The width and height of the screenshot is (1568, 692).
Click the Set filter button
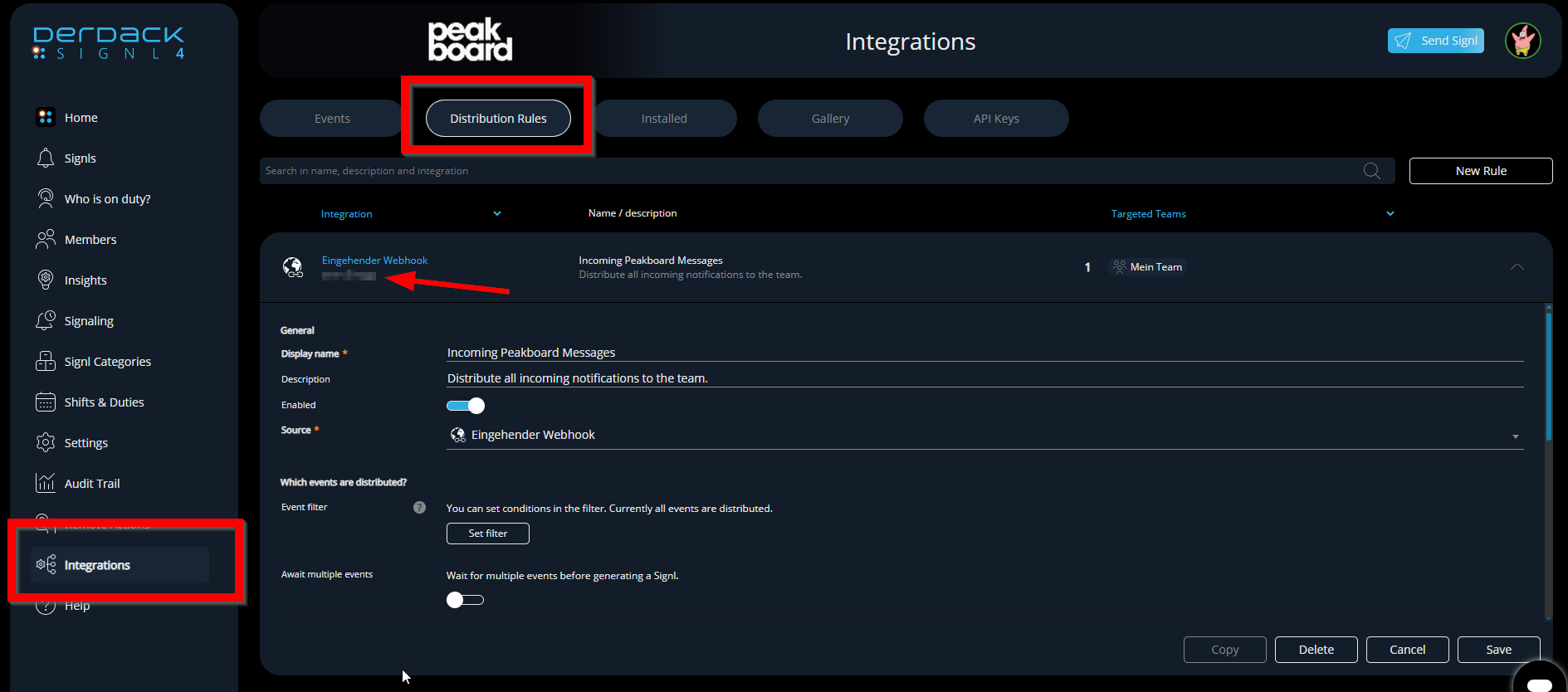(x=488, y=534)
